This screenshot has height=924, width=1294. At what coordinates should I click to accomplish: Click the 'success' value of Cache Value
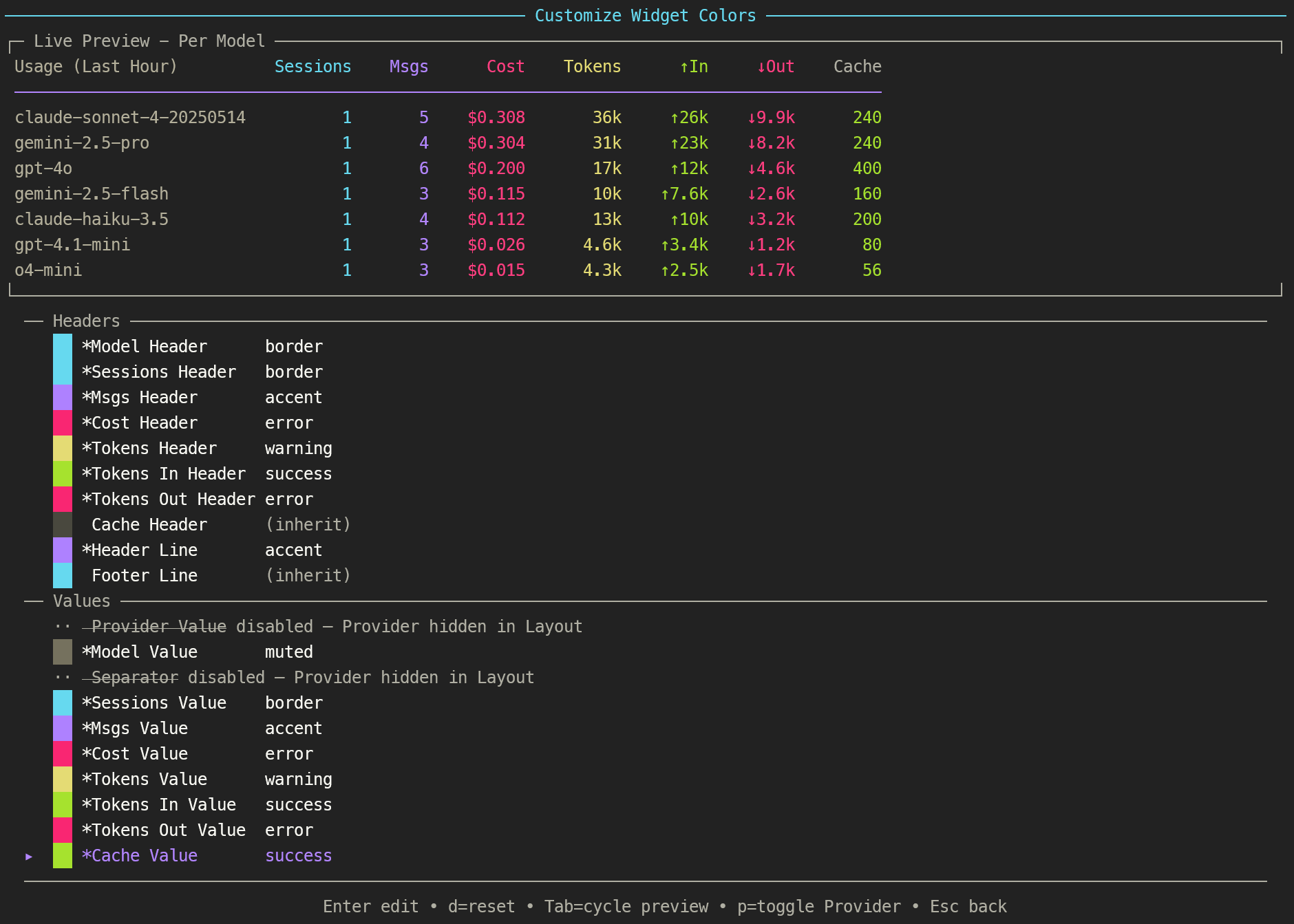point(299,856)
